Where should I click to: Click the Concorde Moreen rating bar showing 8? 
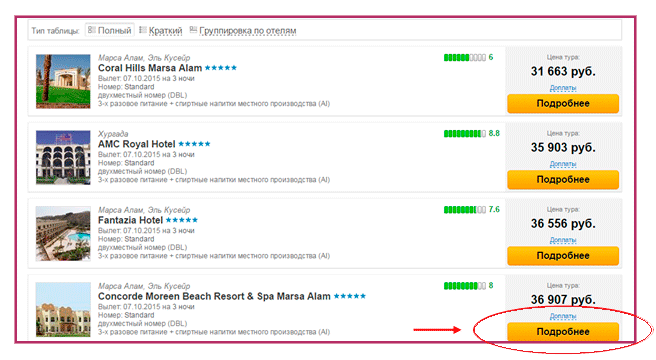(x=465, y=286)
